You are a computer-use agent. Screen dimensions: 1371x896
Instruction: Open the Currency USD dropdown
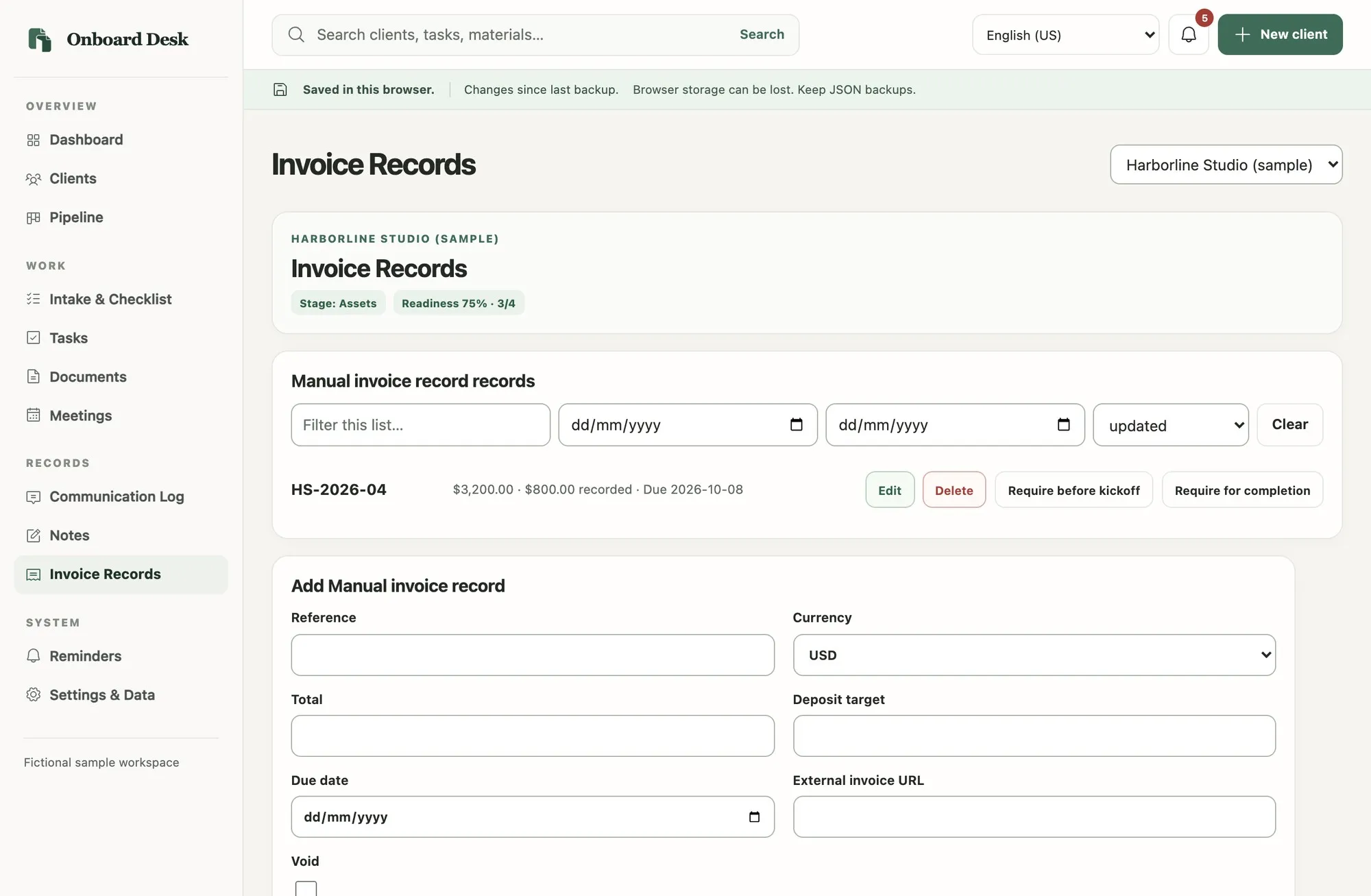pyautogui.click(x=1034, y=655)
